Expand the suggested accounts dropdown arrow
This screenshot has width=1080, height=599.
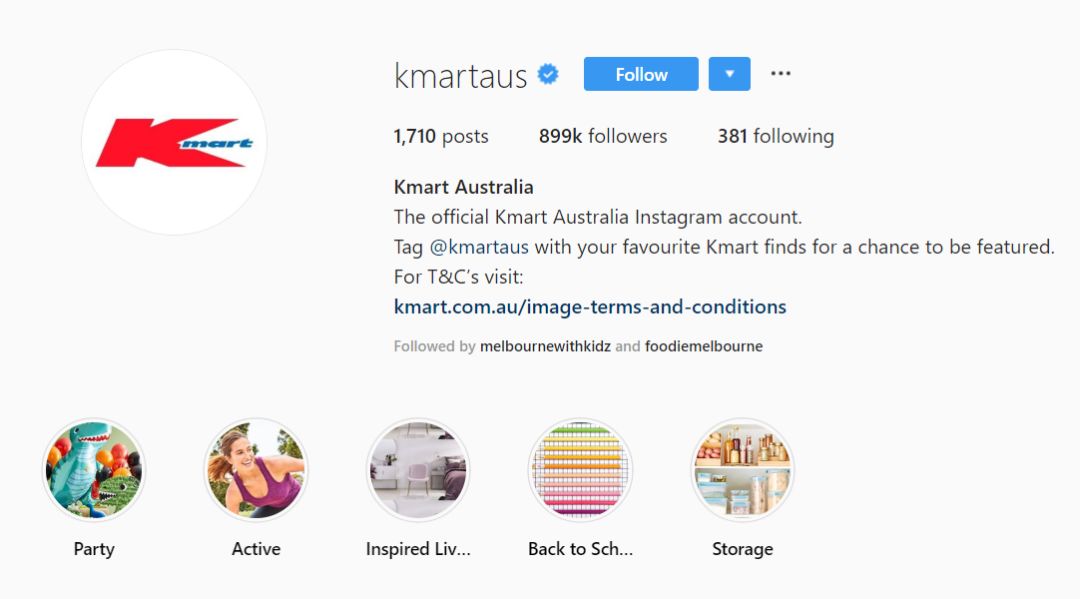pyautogui.click(x=729, y=74)
